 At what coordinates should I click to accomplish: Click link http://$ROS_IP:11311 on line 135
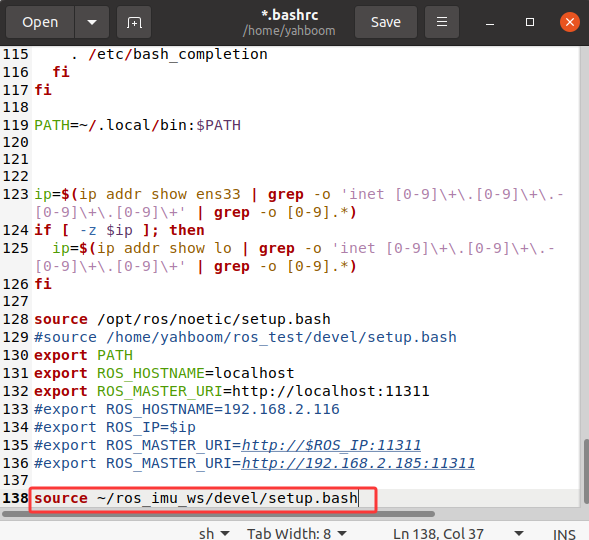(x=331, y=445)
